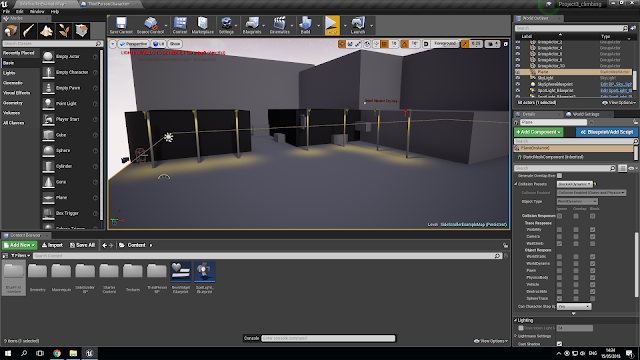Select Geometry Editing mode in Modes panel
Screen dimensions: 640x360
pos(81,31)
